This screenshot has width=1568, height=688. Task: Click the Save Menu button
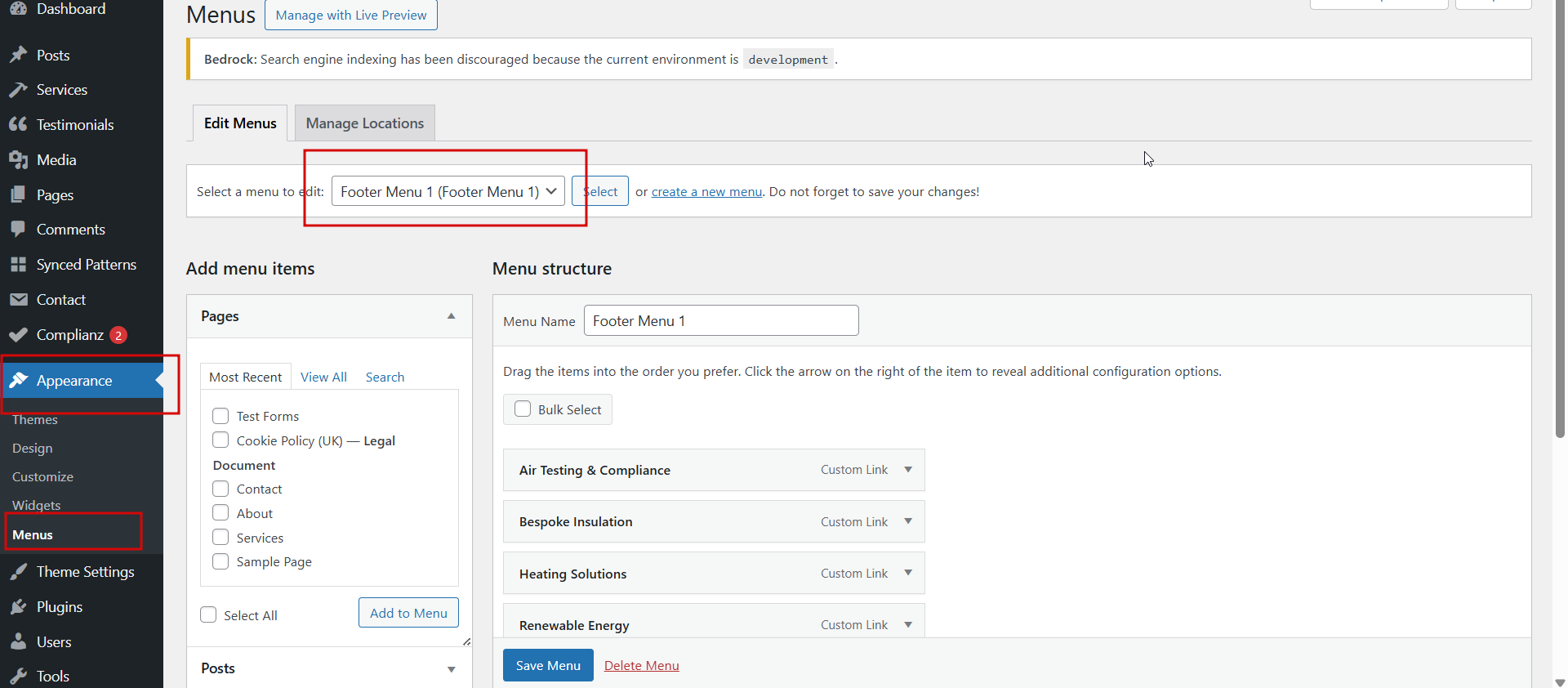coord(548,665)
